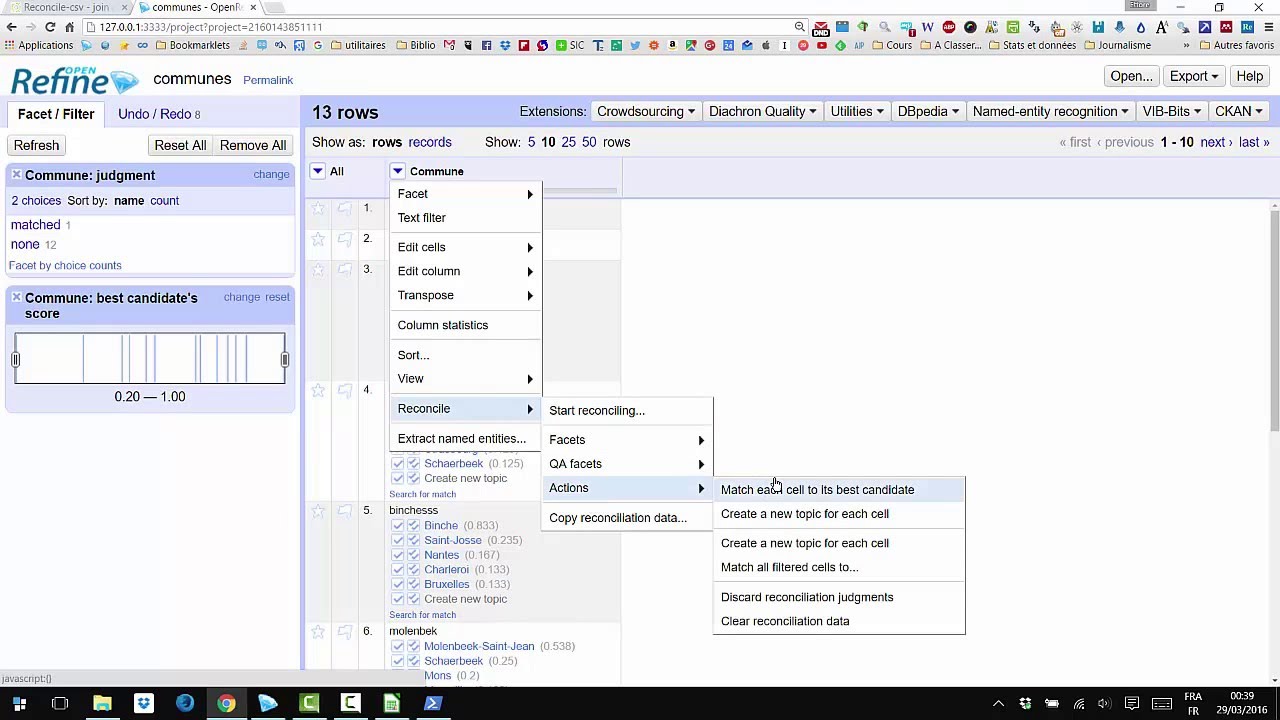Flag row 4 in the grid
Image resolution: width=1280 pixels, height=720 pixels.
tap(344, 390)
